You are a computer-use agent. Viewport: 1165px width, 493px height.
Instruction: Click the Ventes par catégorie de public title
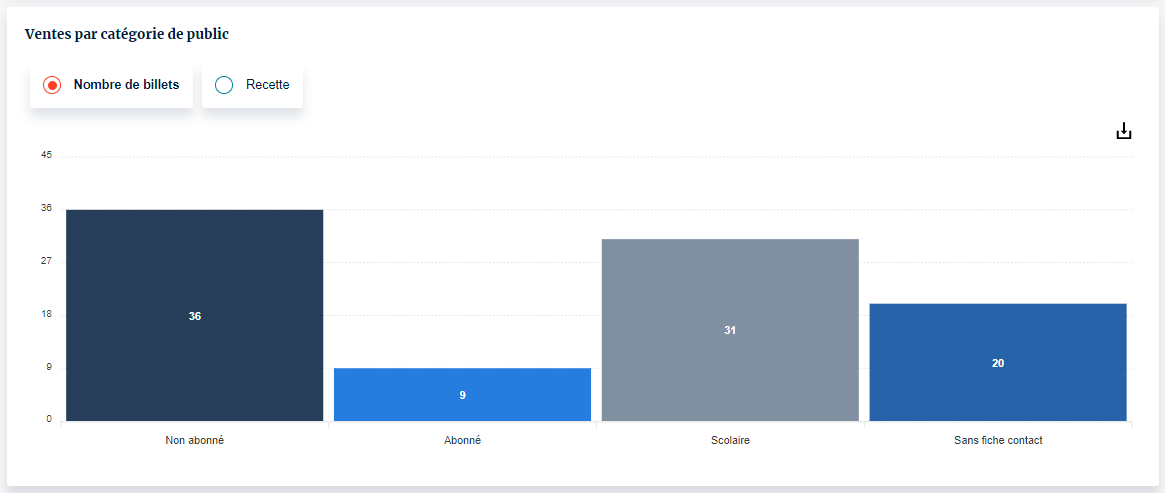point(127,34)
